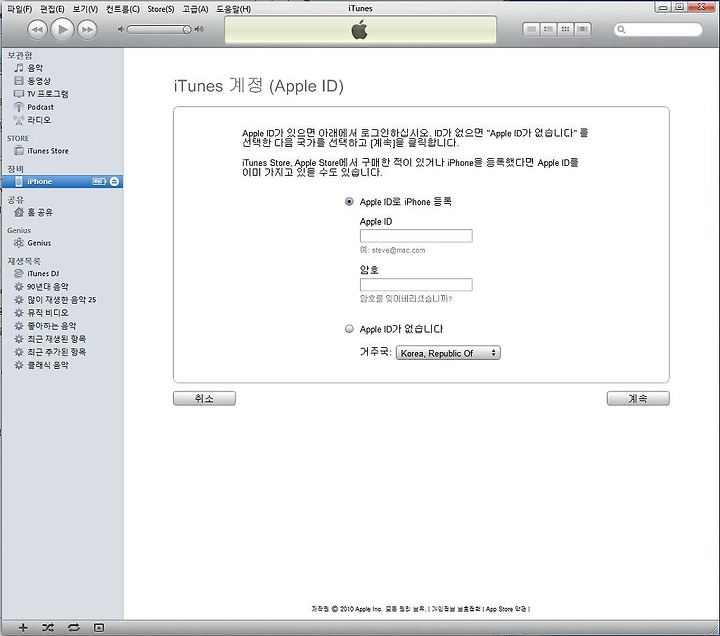Open the 가입정보 보호정책 privacy link
Viewport: 720px width, 636px height.
456,609
